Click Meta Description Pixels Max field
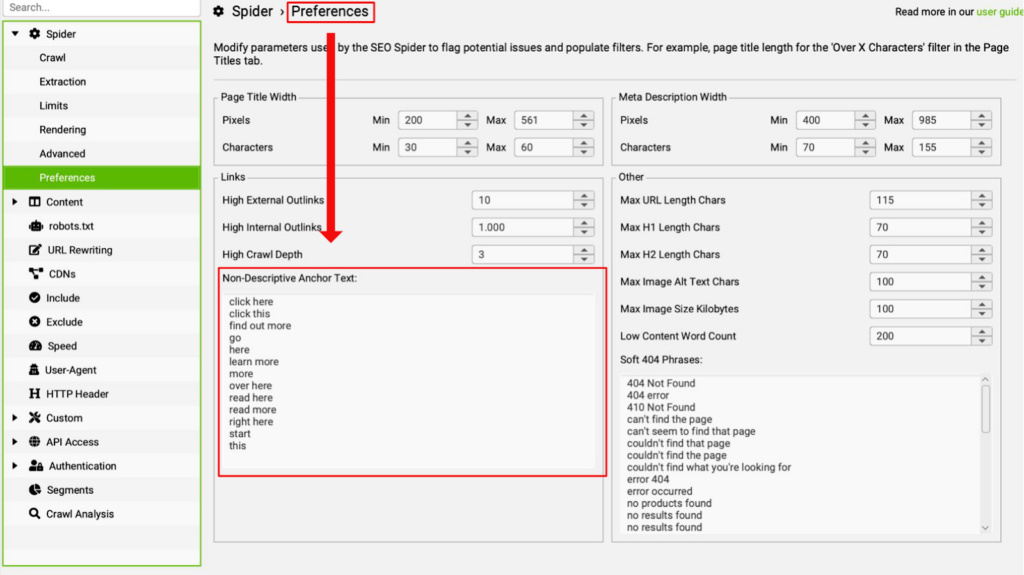Screen dimensions: 1024x575 [942, 120]
